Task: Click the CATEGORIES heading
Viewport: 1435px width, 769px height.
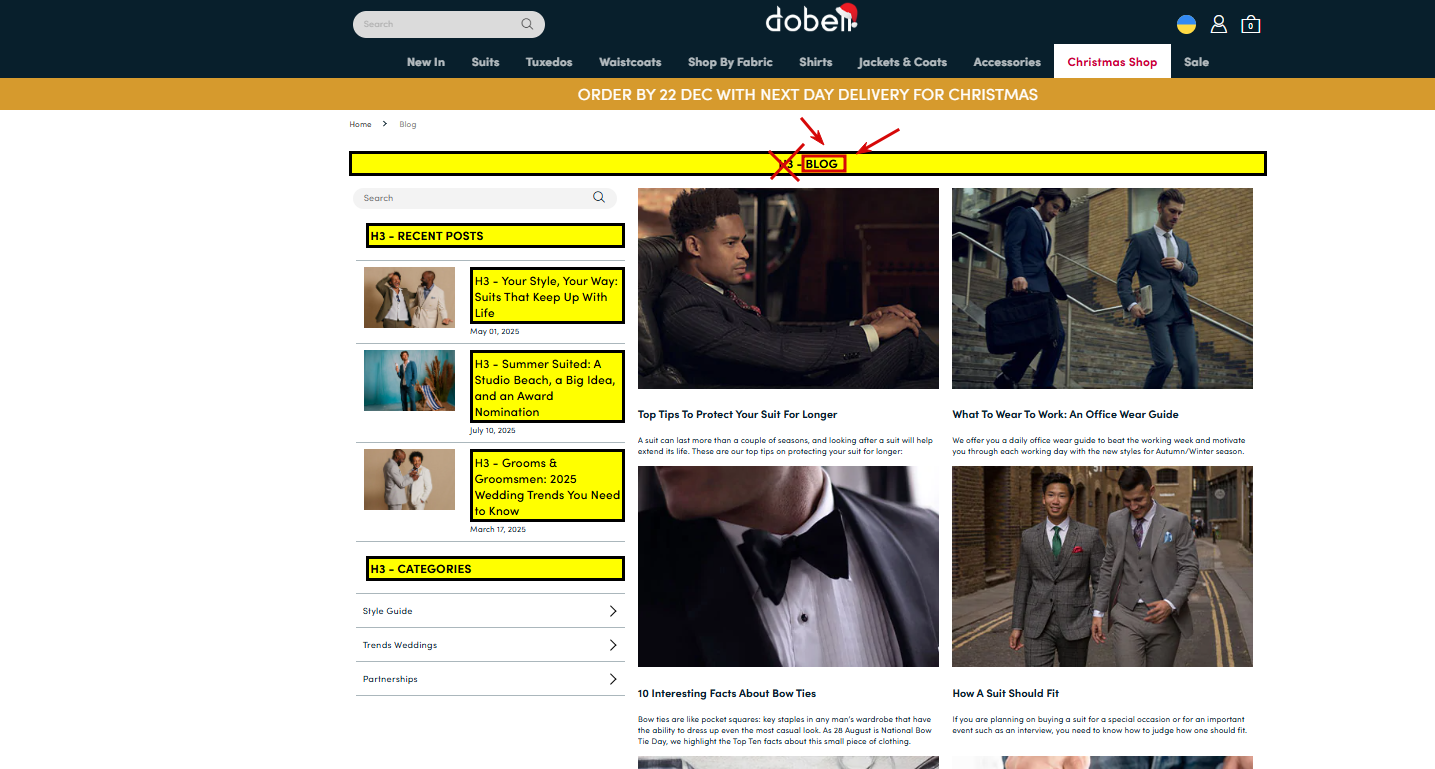Action: coord(495,569)
